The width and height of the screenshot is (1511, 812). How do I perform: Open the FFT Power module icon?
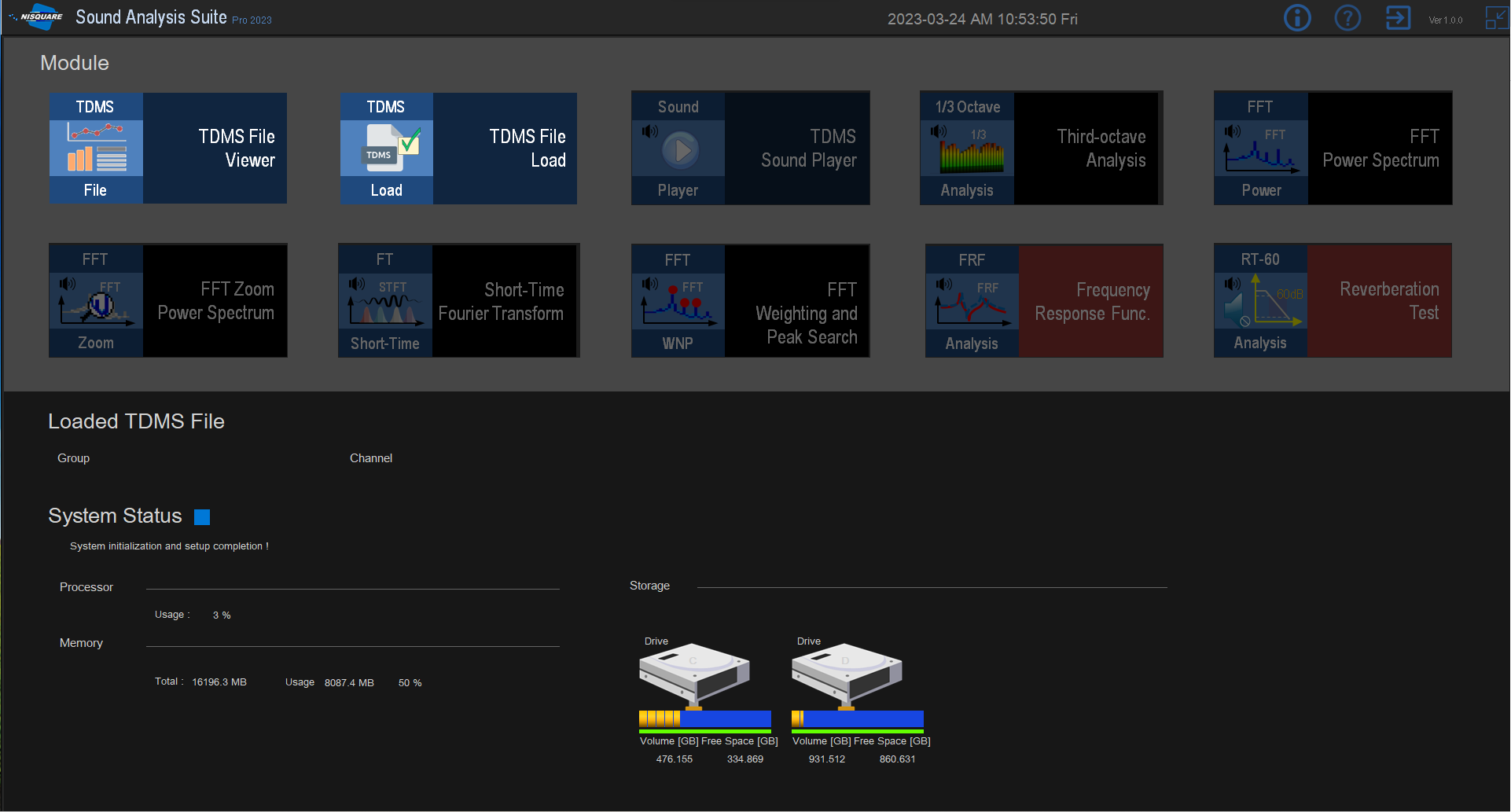point(1261,149)
